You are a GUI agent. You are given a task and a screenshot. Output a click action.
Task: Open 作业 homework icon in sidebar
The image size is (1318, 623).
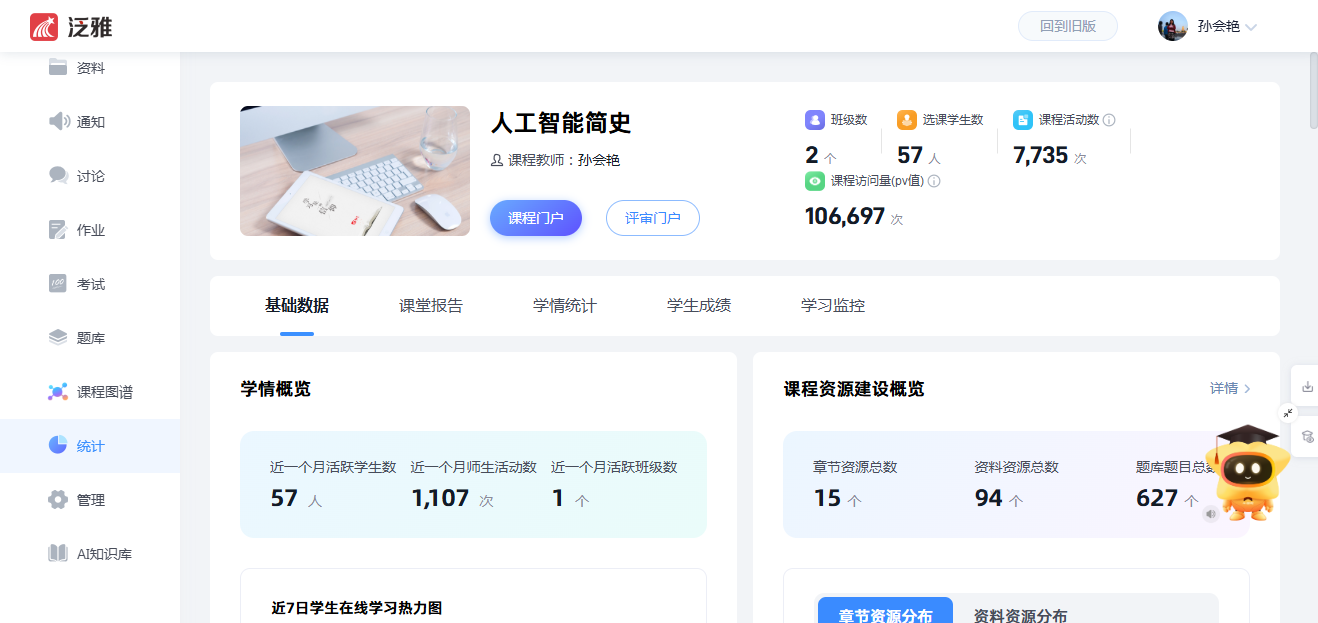pyautogui.click(x=58, y=230)
